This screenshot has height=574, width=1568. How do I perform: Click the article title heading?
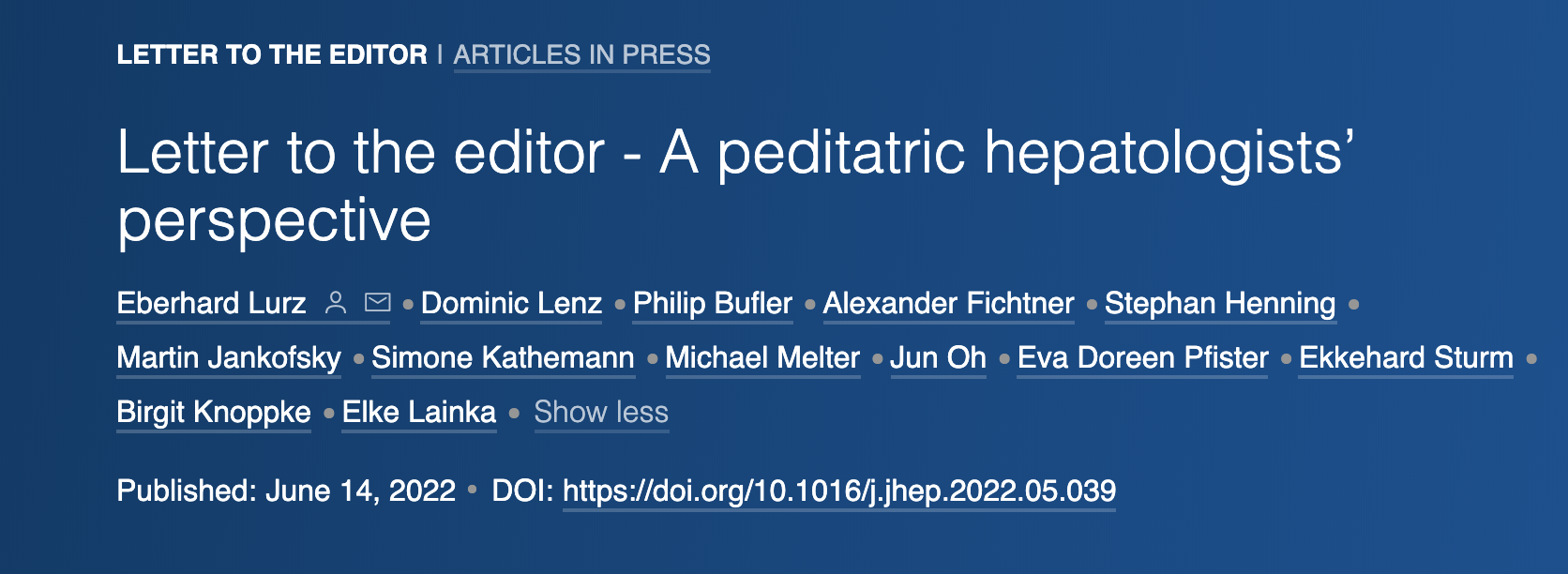coord(736,186)
